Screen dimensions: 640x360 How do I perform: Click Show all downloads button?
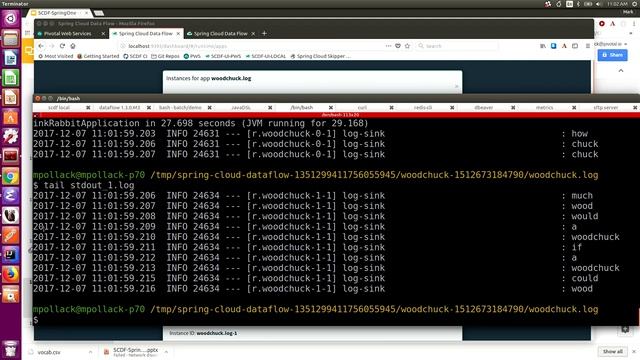[x=613, y=351]
